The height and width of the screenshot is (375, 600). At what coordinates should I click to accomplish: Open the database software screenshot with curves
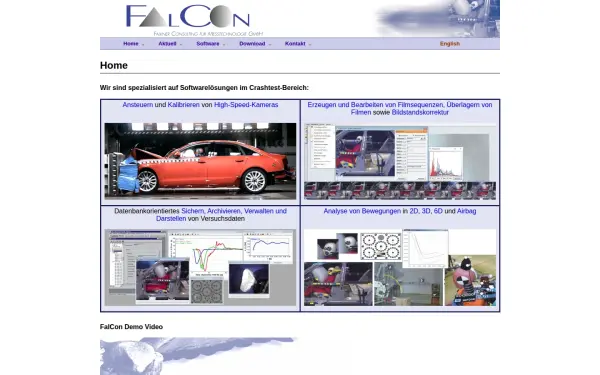coord(200,267)
